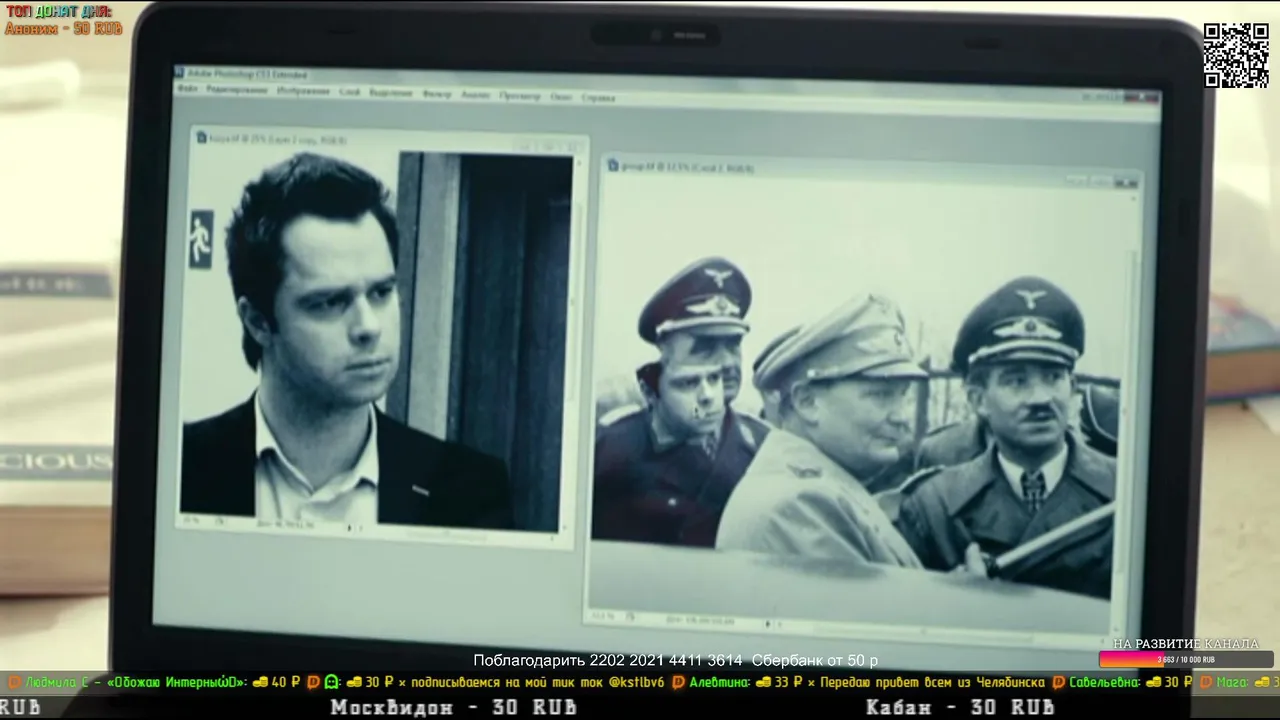This screenshot has height=720, width=1280.
Task: Click the zoom field in group photo status bar
Action: coord(602,617)
